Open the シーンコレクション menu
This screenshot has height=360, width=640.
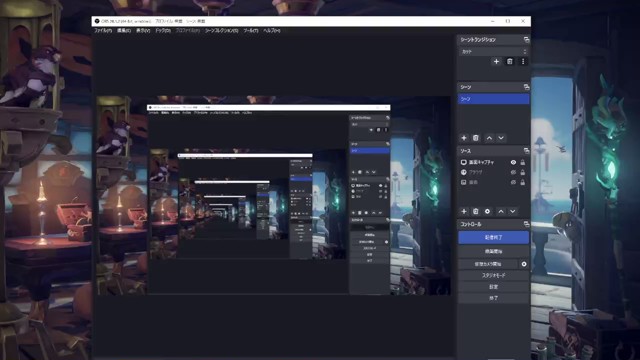pos(221,31)
